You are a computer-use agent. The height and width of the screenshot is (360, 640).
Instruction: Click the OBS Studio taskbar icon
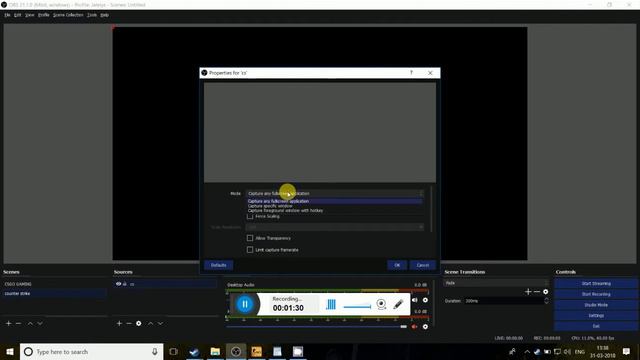(x=236, y=351)
